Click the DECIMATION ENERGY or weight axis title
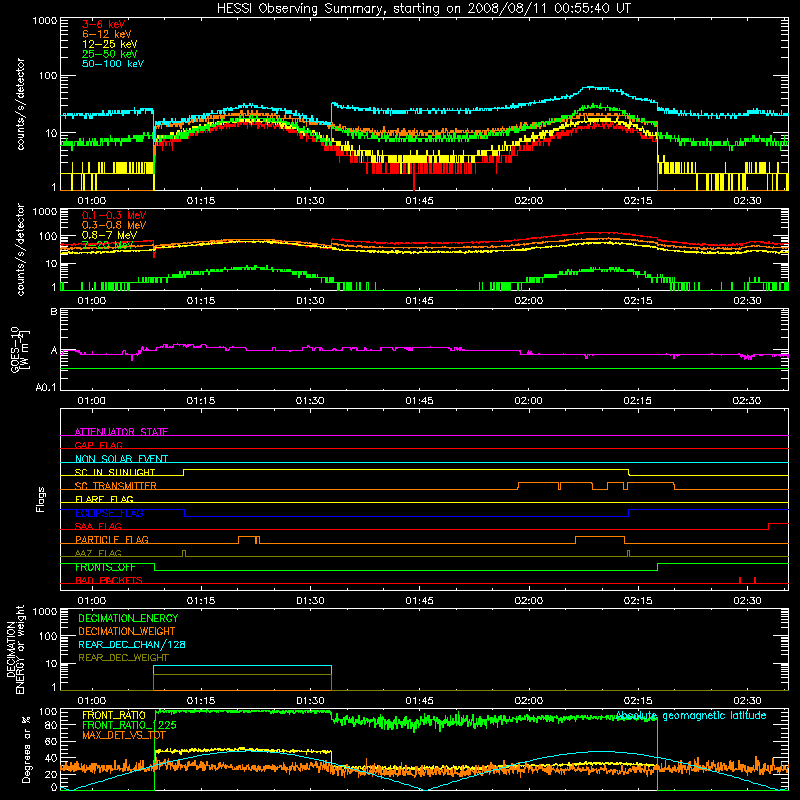This screenshot has width=800, height=800. tap(15, 649)
